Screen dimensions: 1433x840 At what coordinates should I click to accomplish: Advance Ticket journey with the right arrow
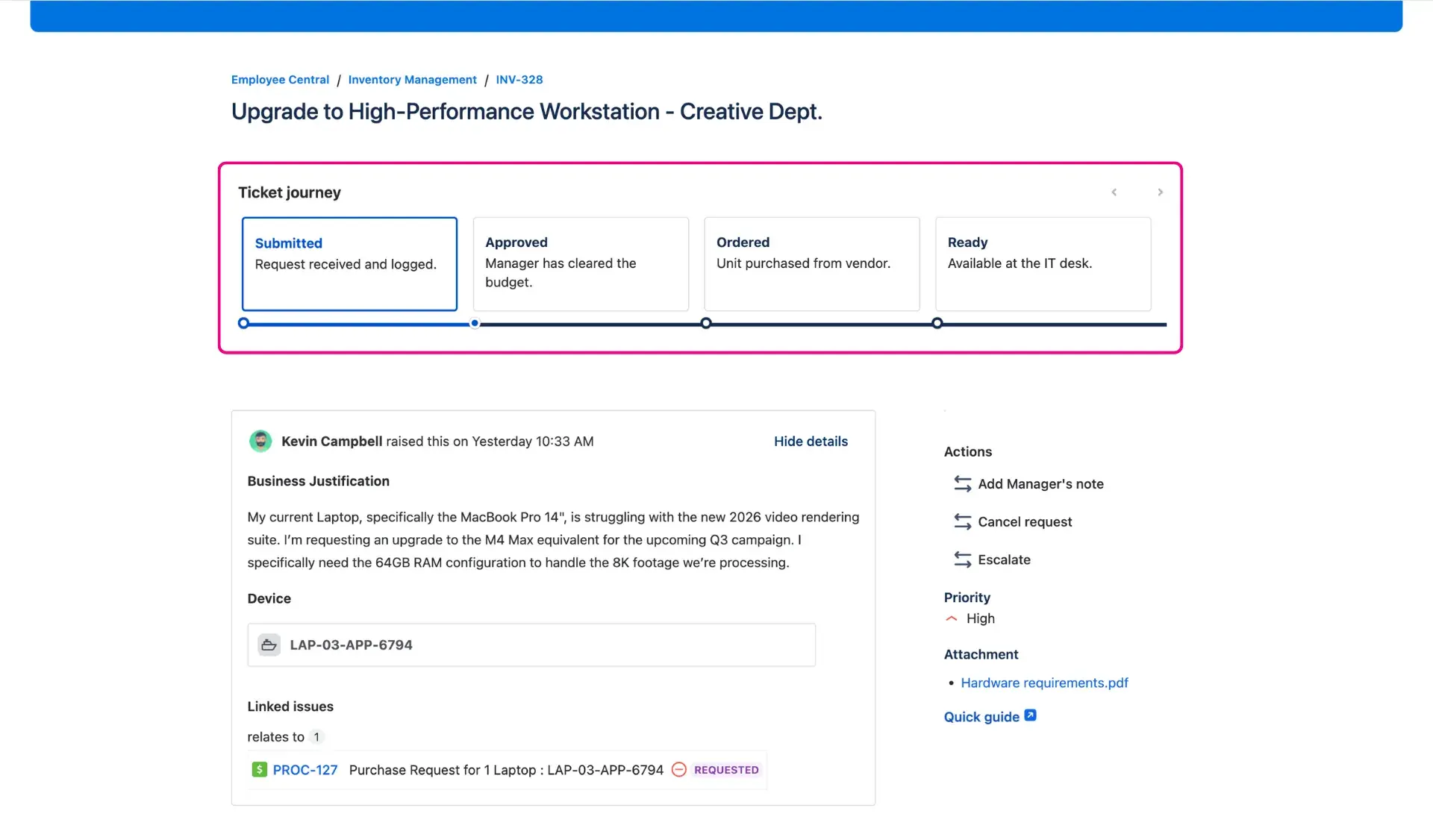(x=1160, y=192)
